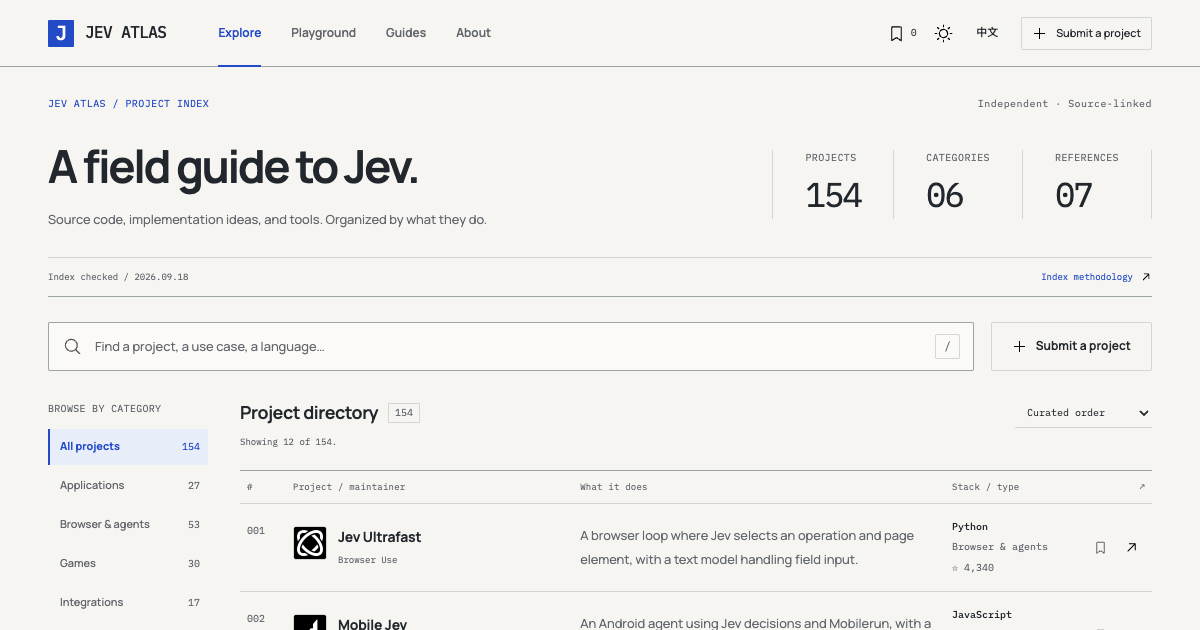Click JEV ATLAS breadcrumb link

77,104
